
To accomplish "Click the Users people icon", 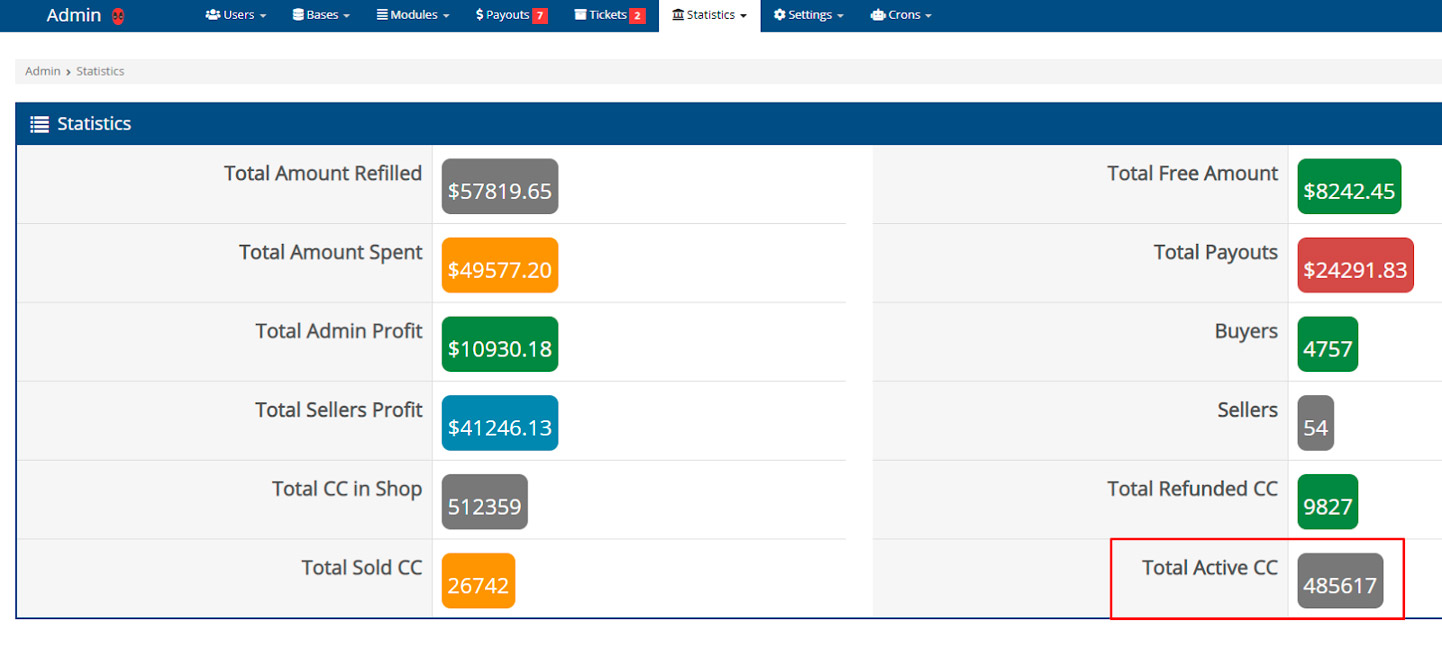I will pyautogui.click(x=212, y=15).
